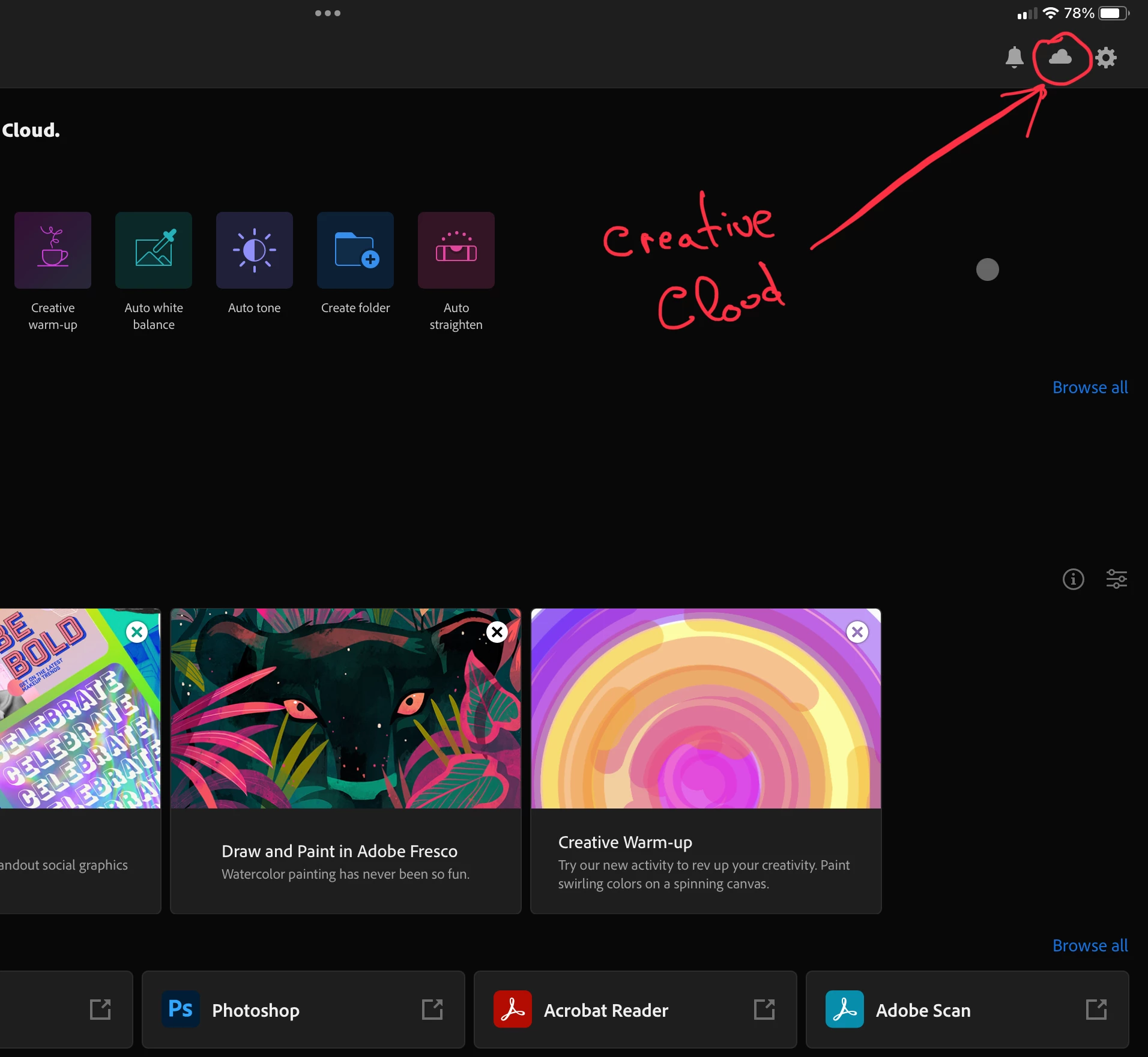Open notifications bell icon
1148x1057 pixels.
coord(1014,58)
